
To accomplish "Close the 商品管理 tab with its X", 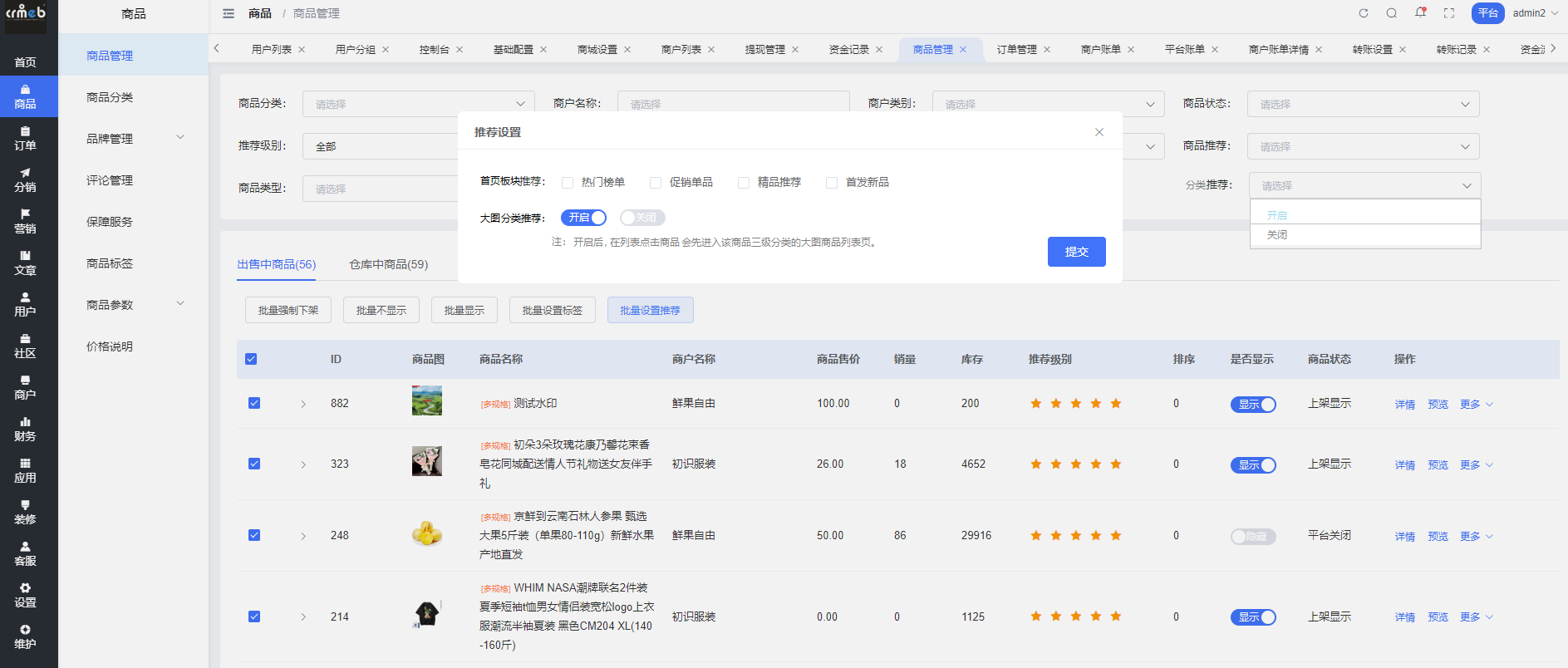I will pos(963,50).
